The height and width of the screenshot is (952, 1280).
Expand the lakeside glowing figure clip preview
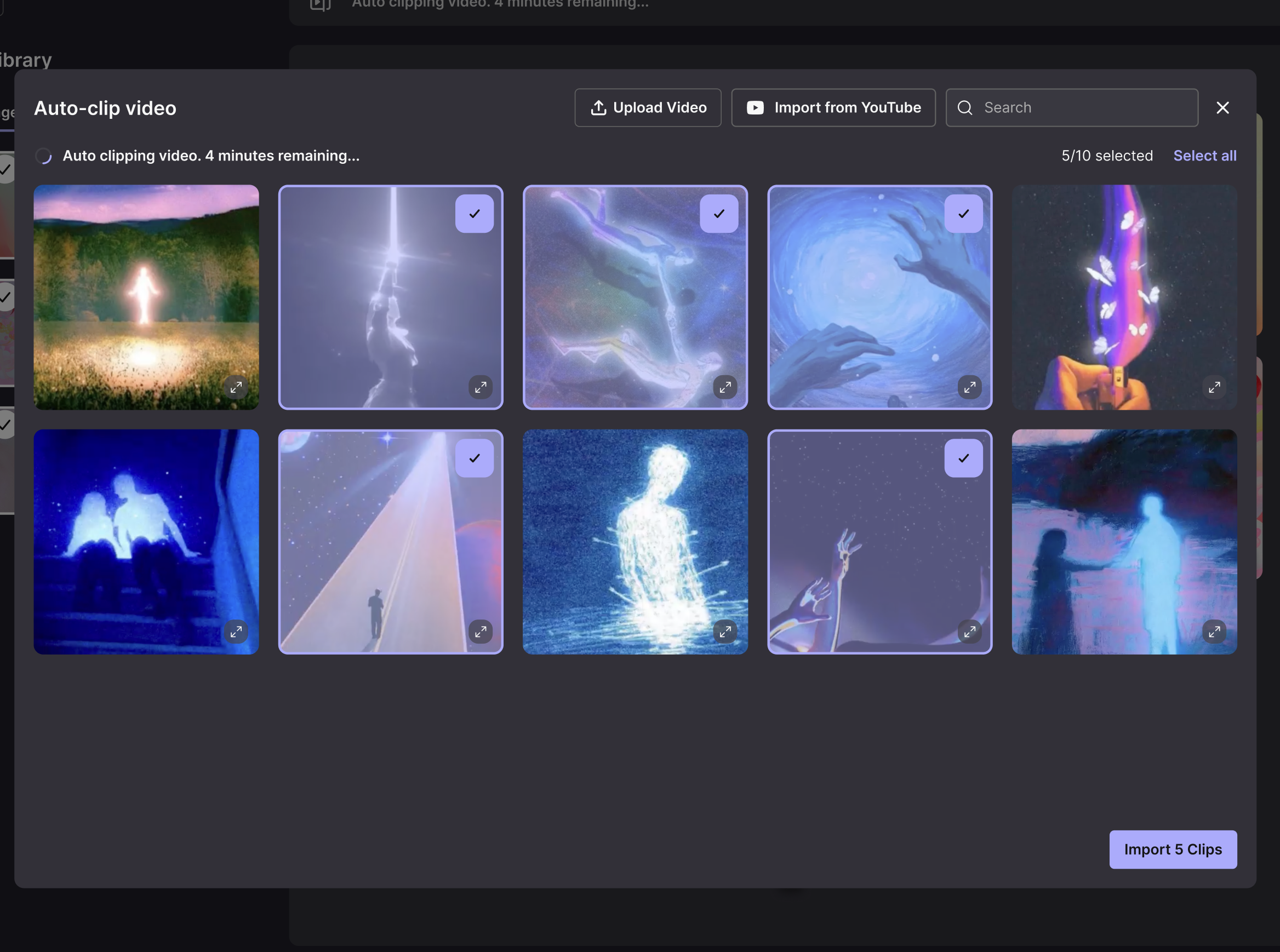click(1214, 632)
